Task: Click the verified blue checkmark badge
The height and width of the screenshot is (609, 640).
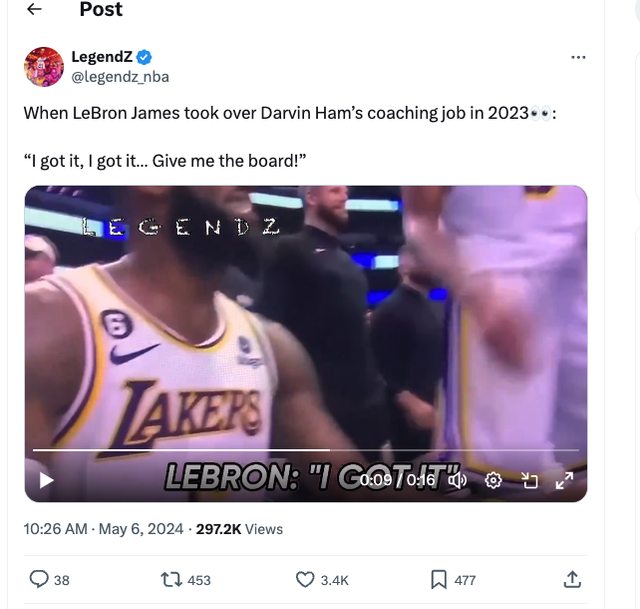Action: tap(144, 57)
